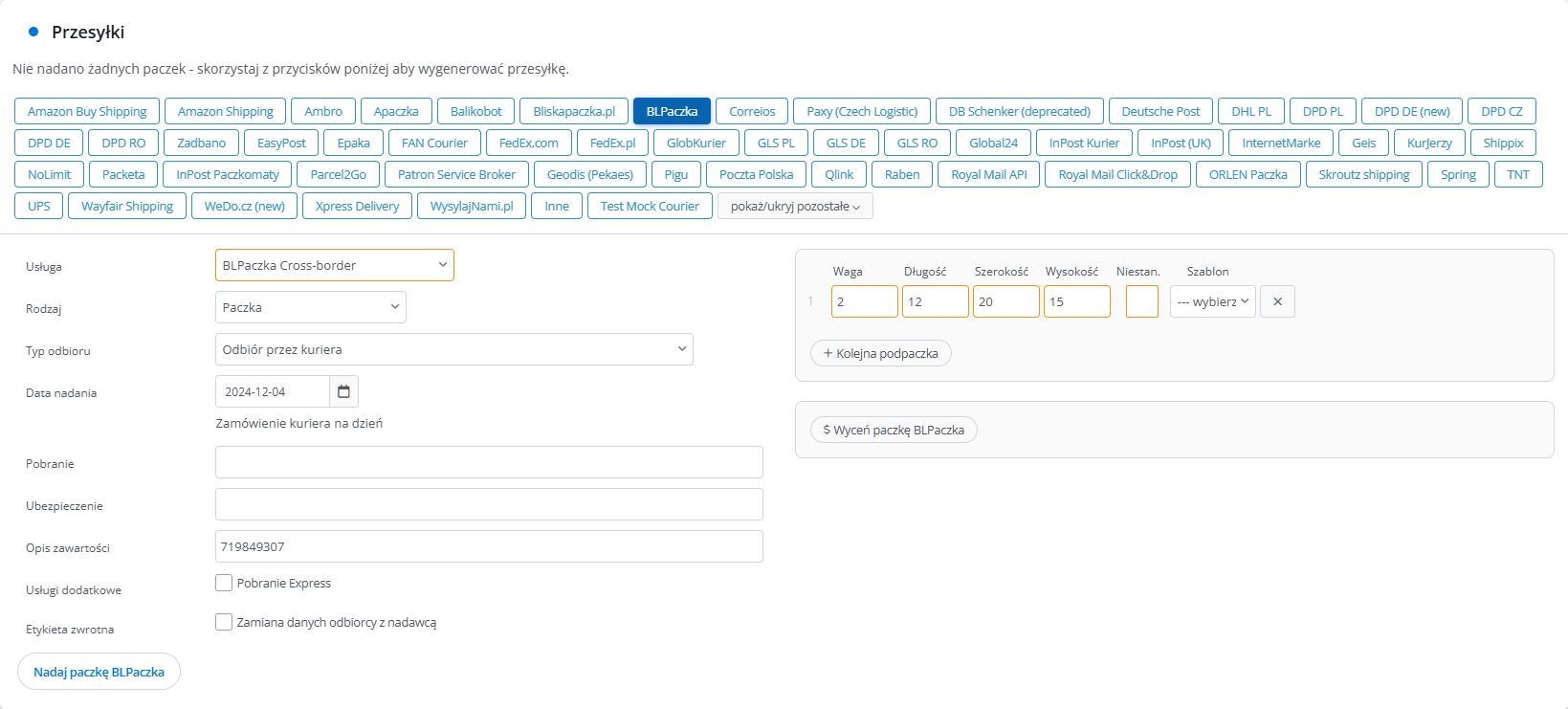Pick InPost Kurier courier
The image size is (1568, 709).
1084,143
